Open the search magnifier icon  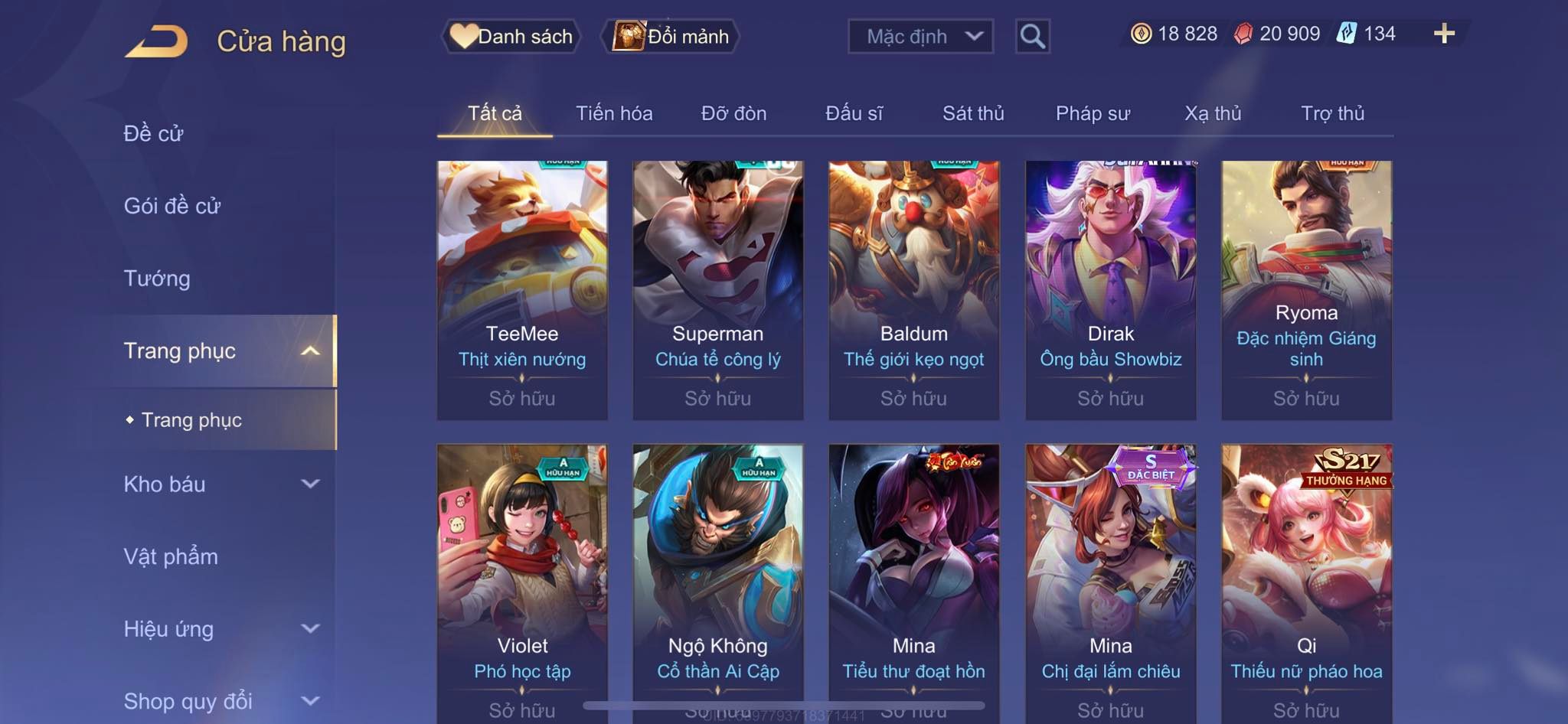pyautogui.click(x=1032, y=36)
